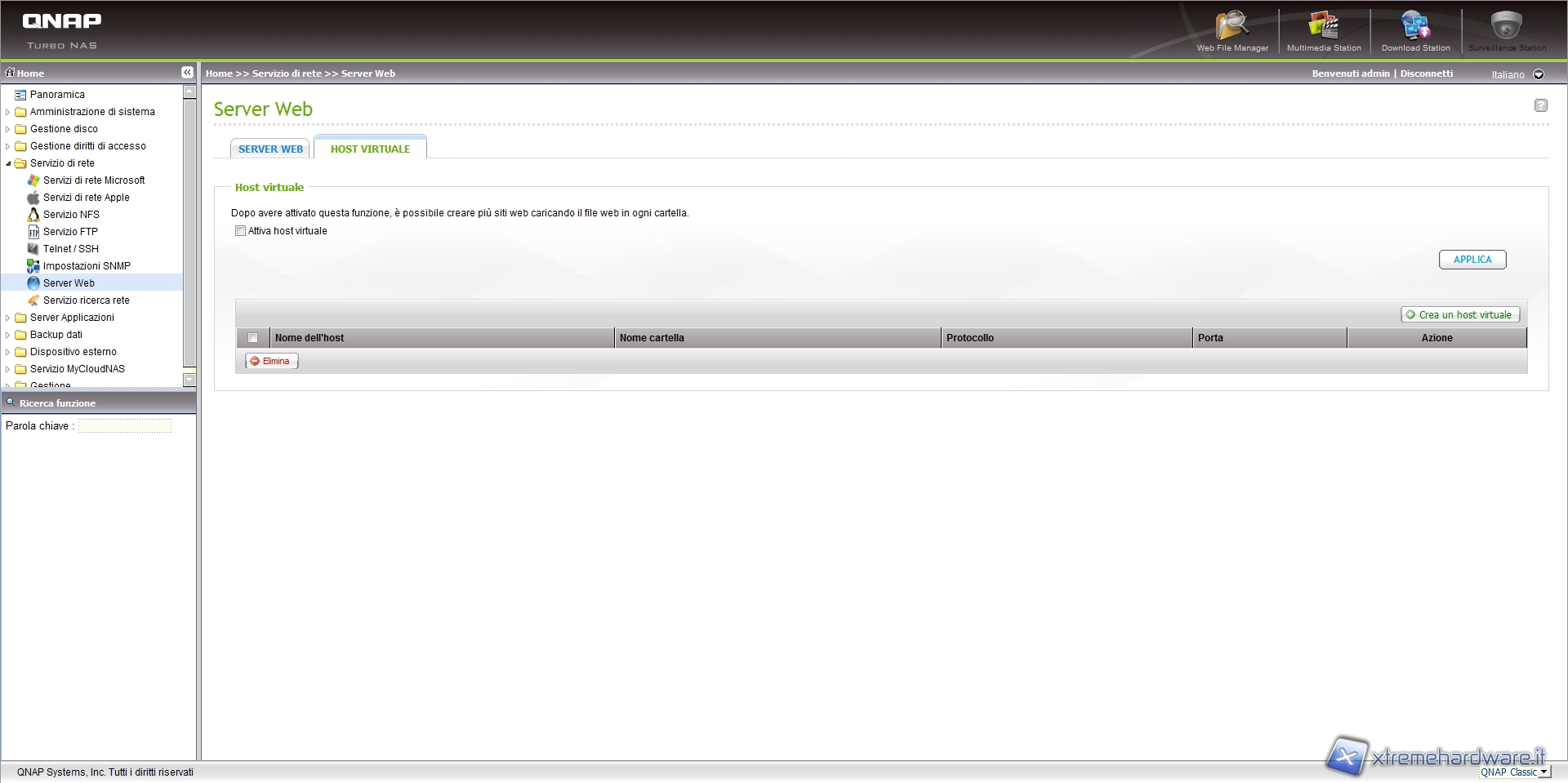Click Crea un host virtuale button
The width and height of the screenshot is (1568, 783).
1459,315
